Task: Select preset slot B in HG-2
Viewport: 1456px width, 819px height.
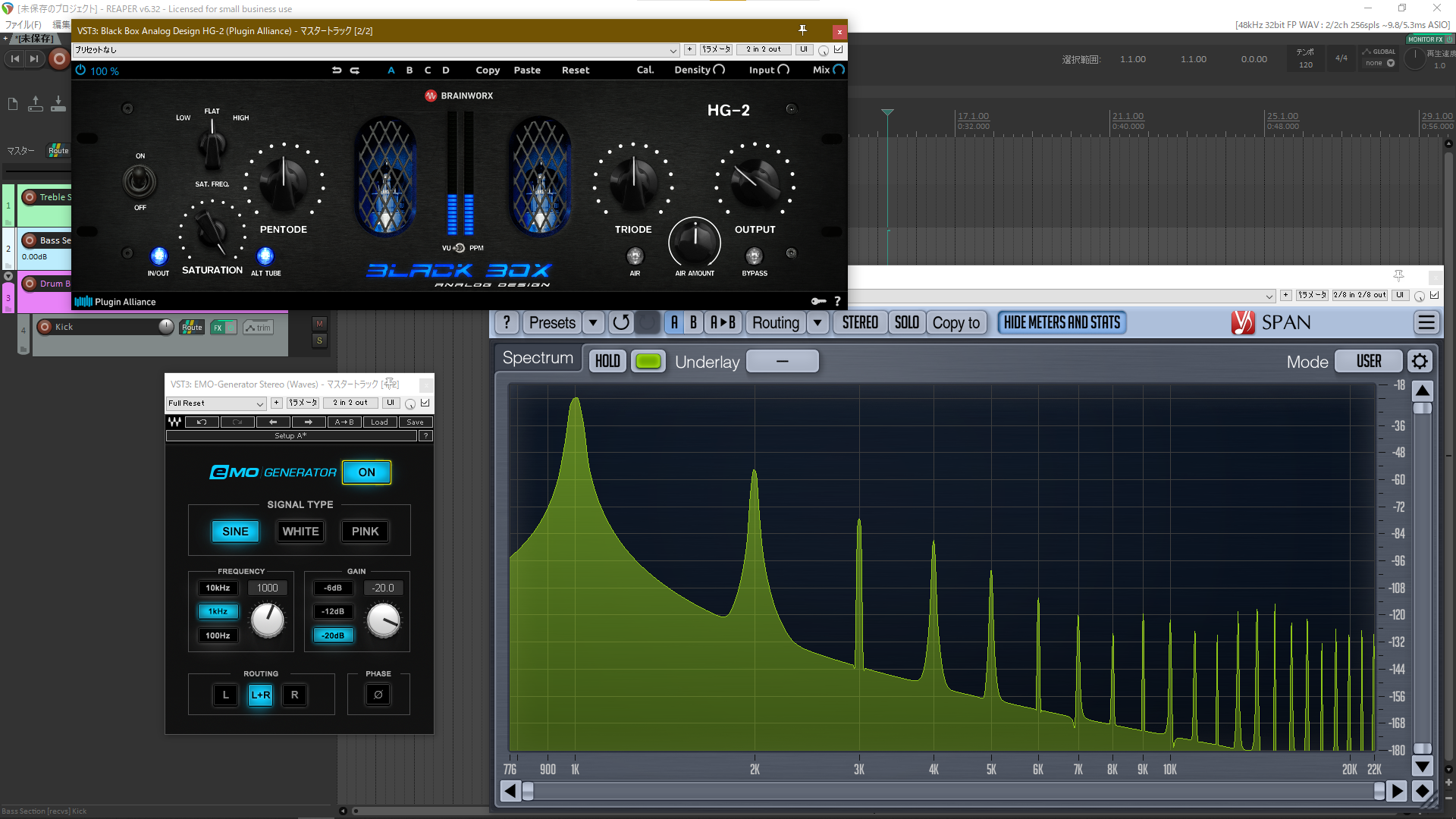Action: 409,71
